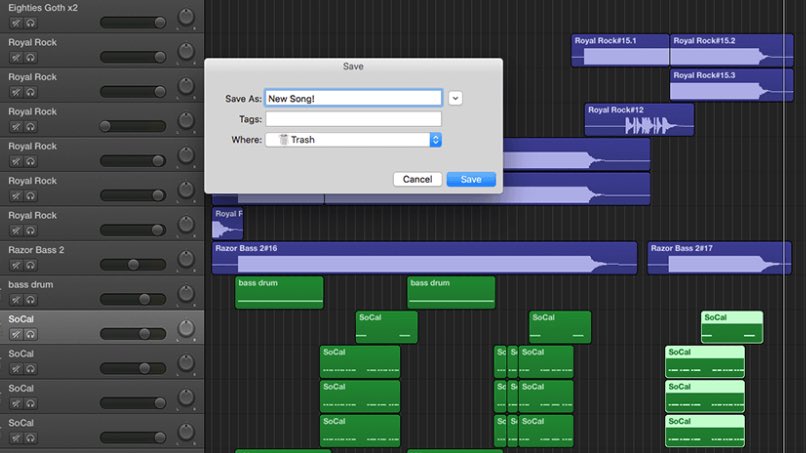Select the Razor Bass 2 track header name

point(36,250)
